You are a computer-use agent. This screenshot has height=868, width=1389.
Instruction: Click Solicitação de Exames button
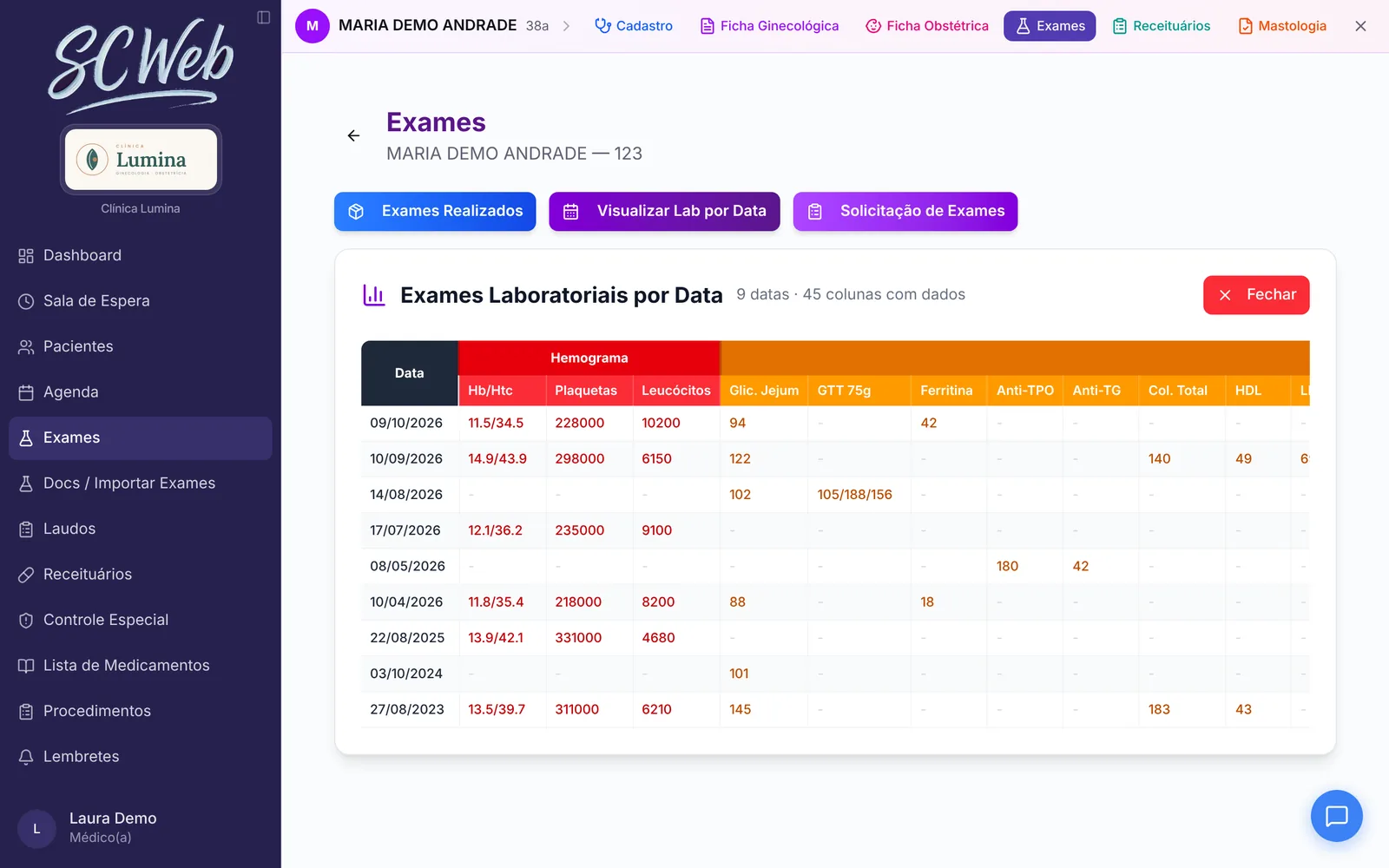tap(905, 212)
